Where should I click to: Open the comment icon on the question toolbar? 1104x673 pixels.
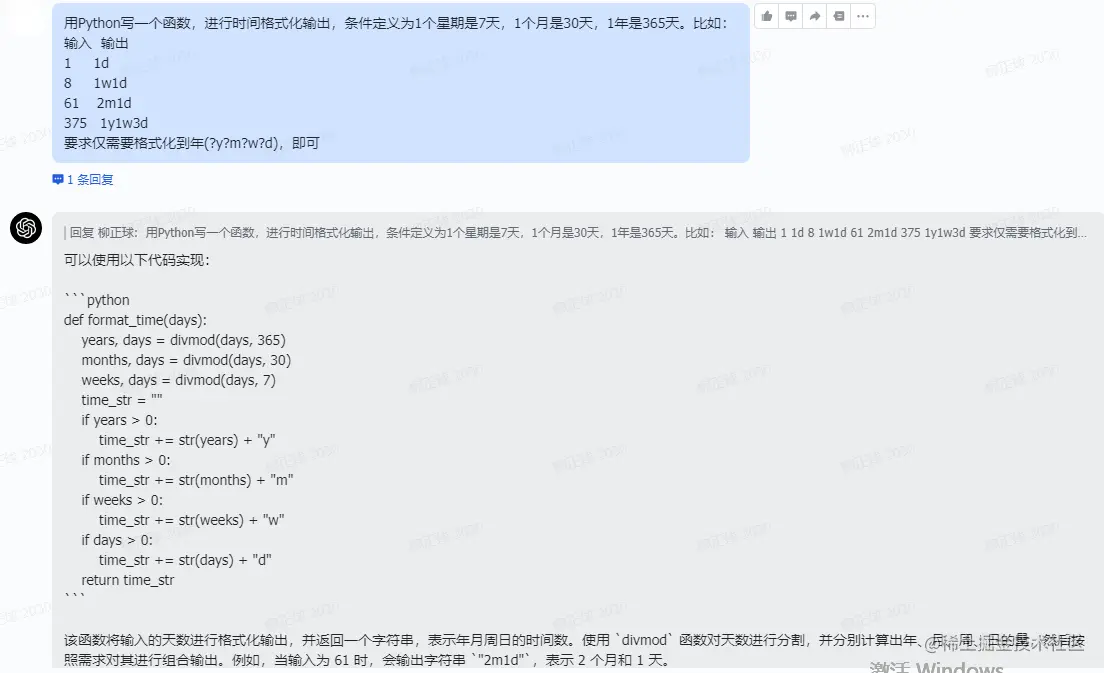tap(790, 15)
